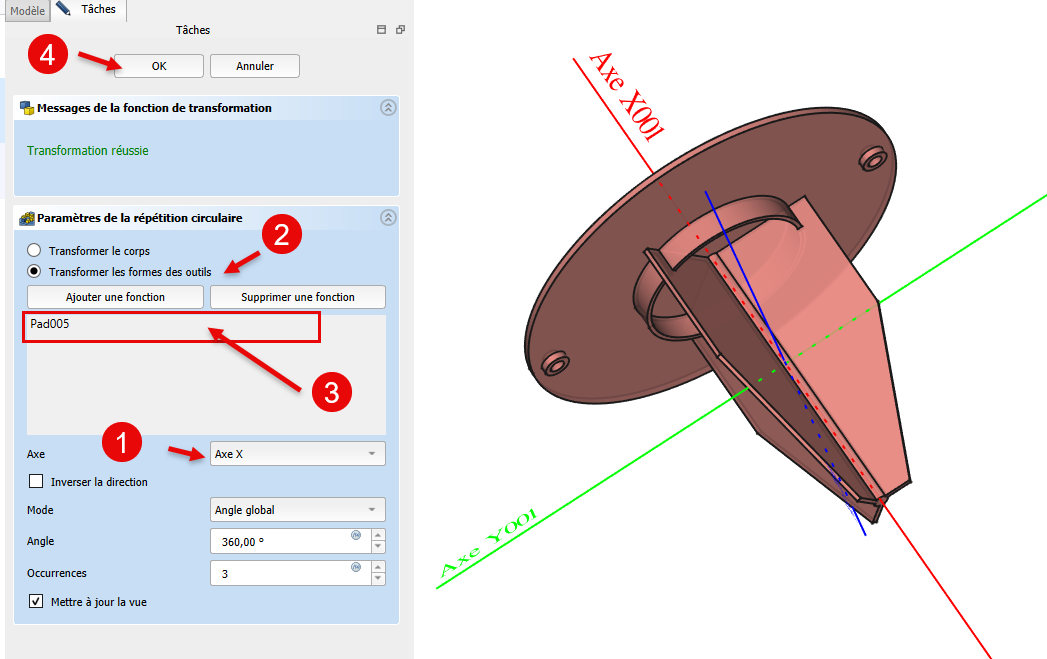
Task: Click the expression icon in the Occurrences field
Action: (356, 568)
